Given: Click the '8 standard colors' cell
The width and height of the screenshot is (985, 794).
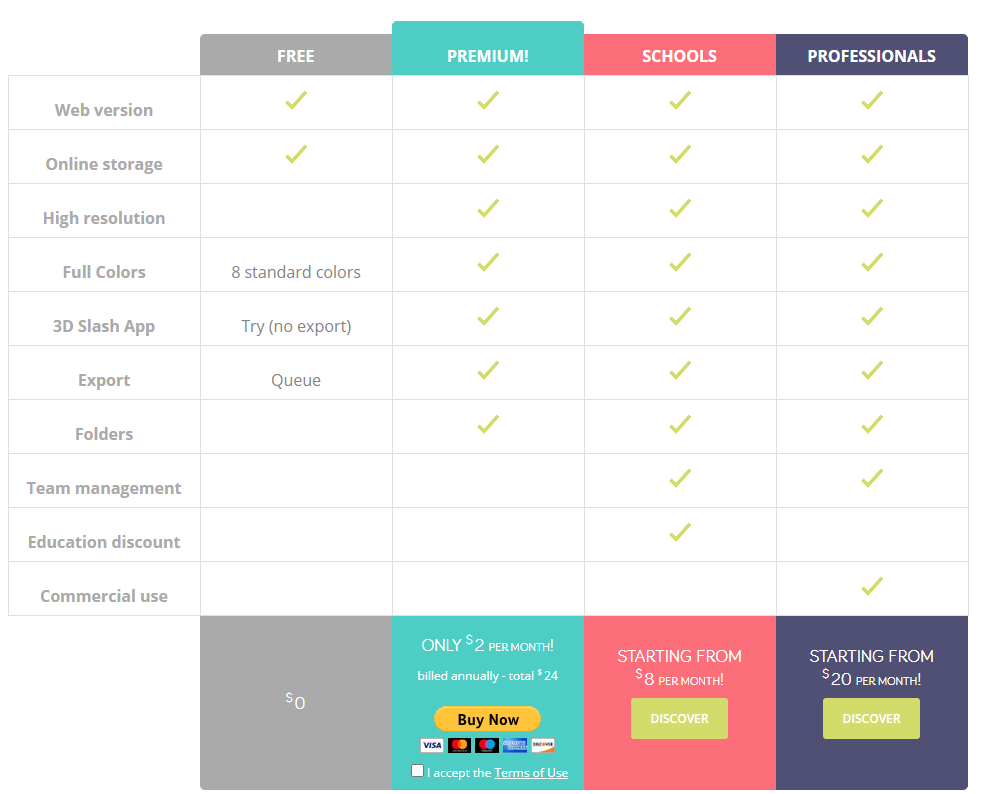Looking at the screenshot, I should click(x=296, y=272).
